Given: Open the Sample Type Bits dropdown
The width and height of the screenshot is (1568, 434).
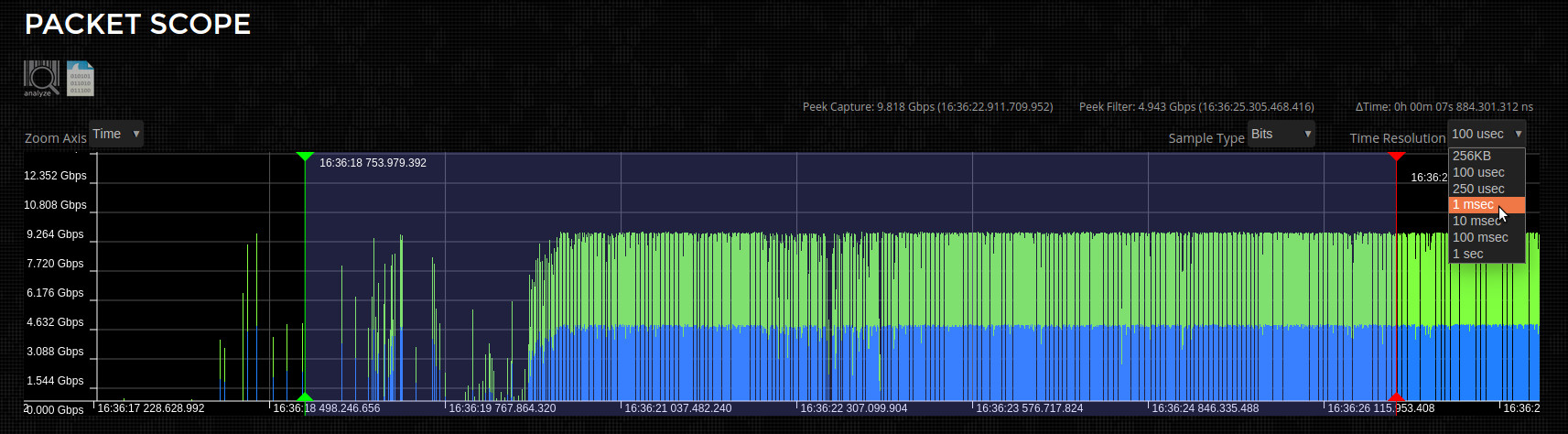Looking at the screenshot, I should 1281,134.
